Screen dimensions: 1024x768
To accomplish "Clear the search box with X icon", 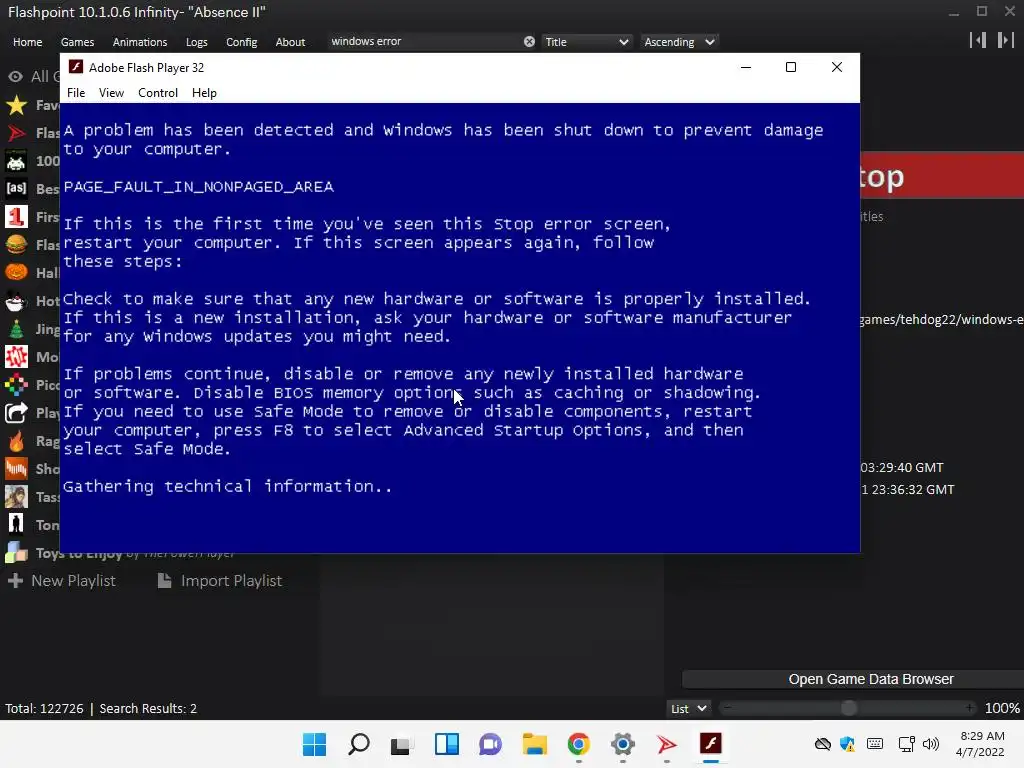I will (x=529, y=42).
